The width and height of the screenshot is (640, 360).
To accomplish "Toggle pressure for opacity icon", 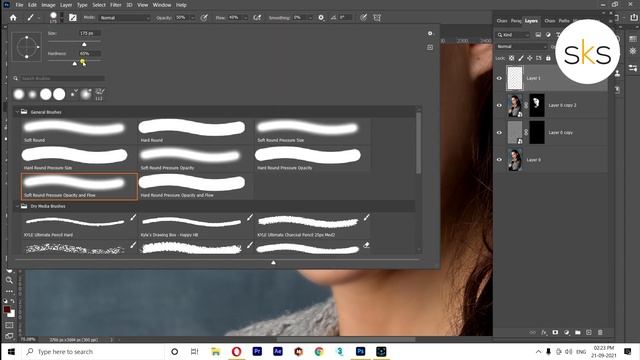I will pos(204,18).
